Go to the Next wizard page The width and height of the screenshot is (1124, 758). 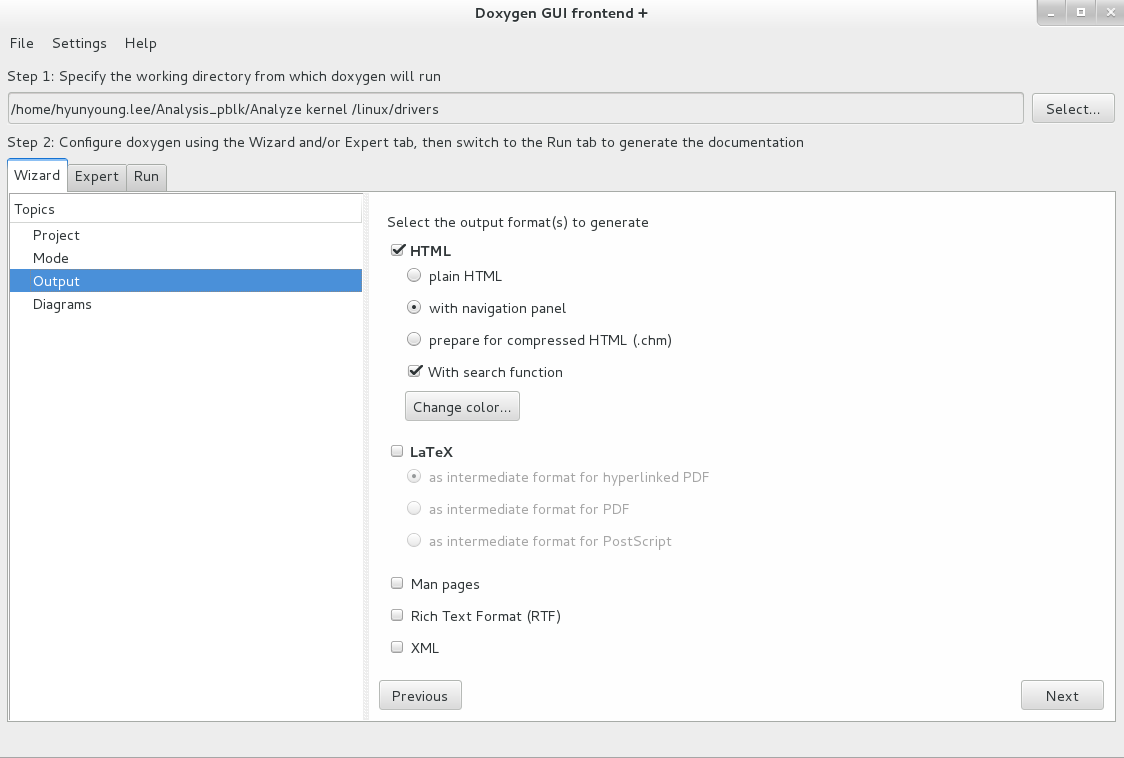tap(1062, 696)
